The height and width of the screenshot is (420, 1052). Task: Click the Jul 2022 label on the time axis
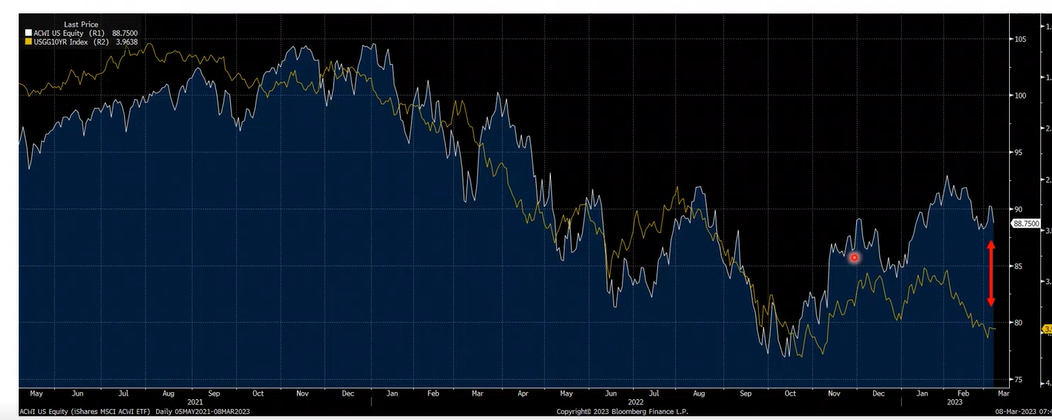[x=654, y=393]
